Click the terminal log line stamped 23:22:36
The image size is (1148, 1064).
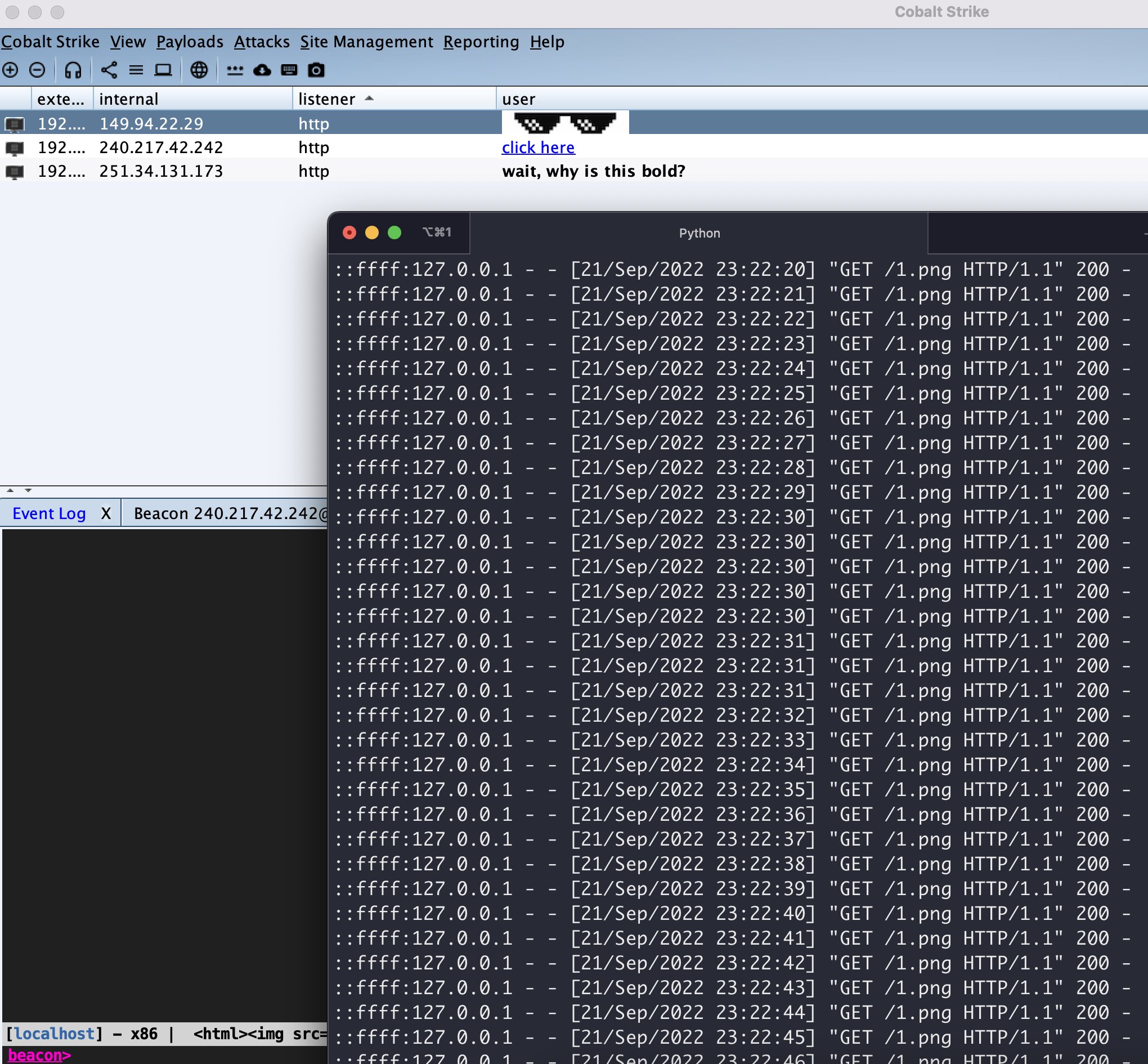tap(733, 814)
